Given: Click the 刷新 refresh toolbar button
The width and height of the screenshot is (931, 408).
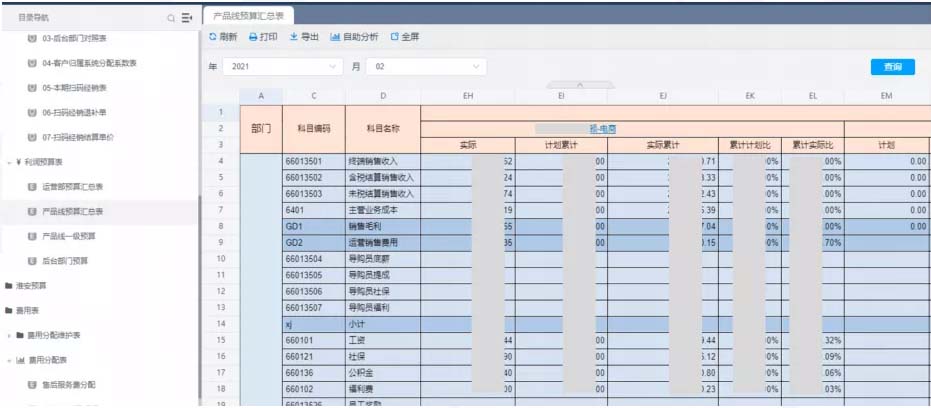Looking at the screenshot, I should pos(223,37).
